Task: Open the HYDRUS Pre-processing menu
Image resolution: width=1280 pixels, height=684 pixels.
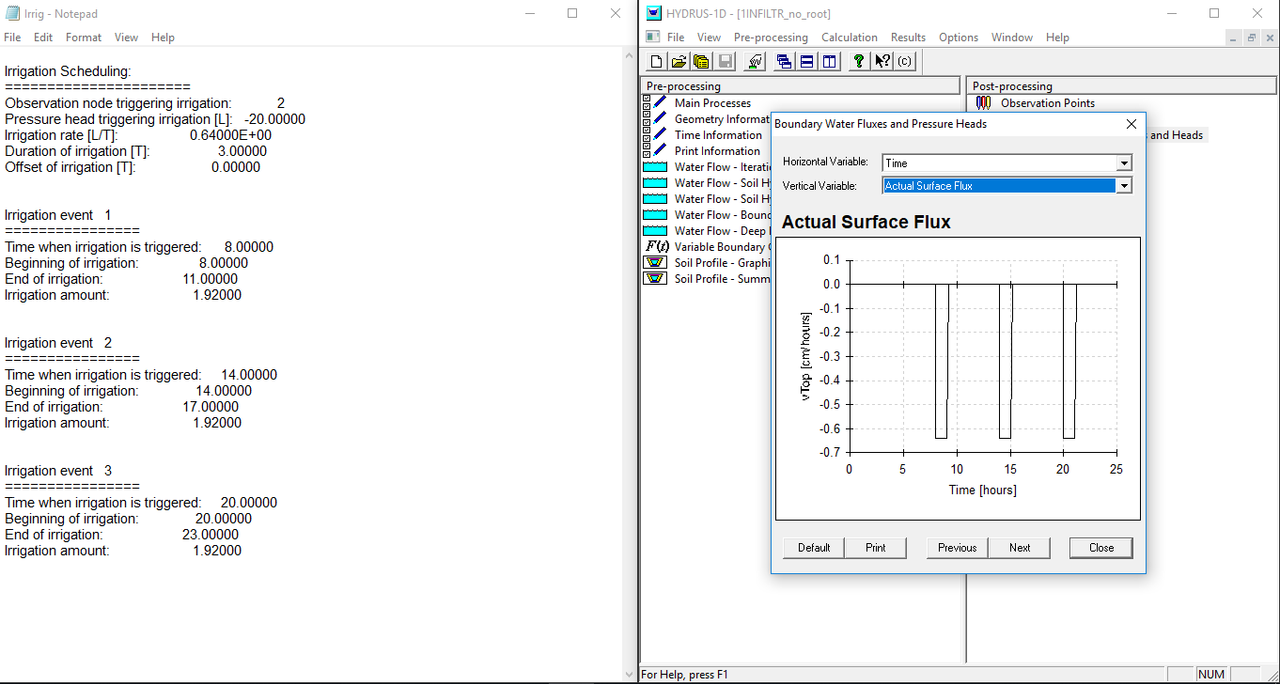Action: [771, 37]
